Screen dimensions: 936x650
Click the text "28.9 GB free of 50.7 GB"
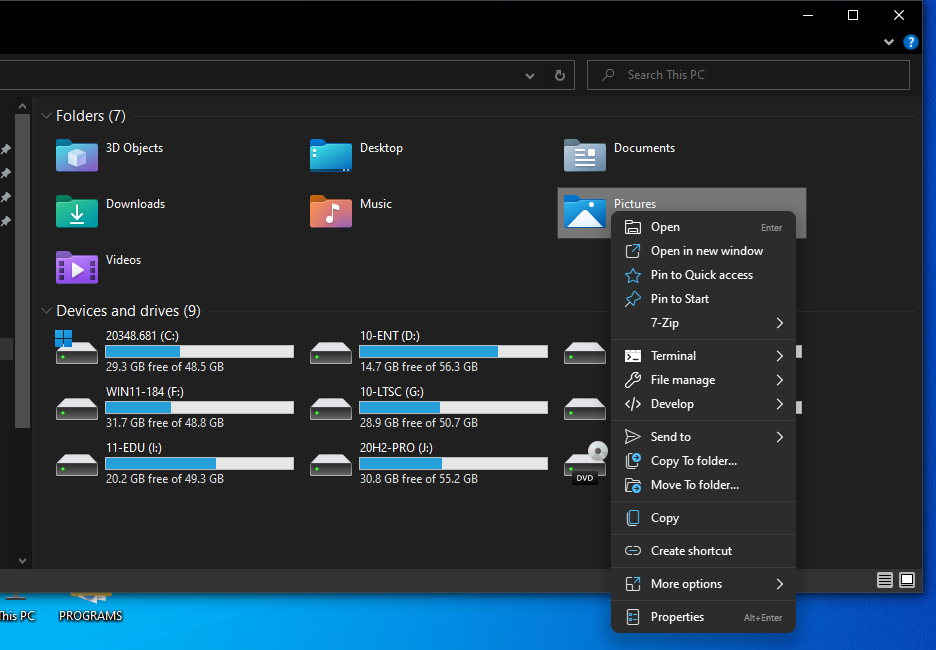pyautogui.click(x=419, y=423)
